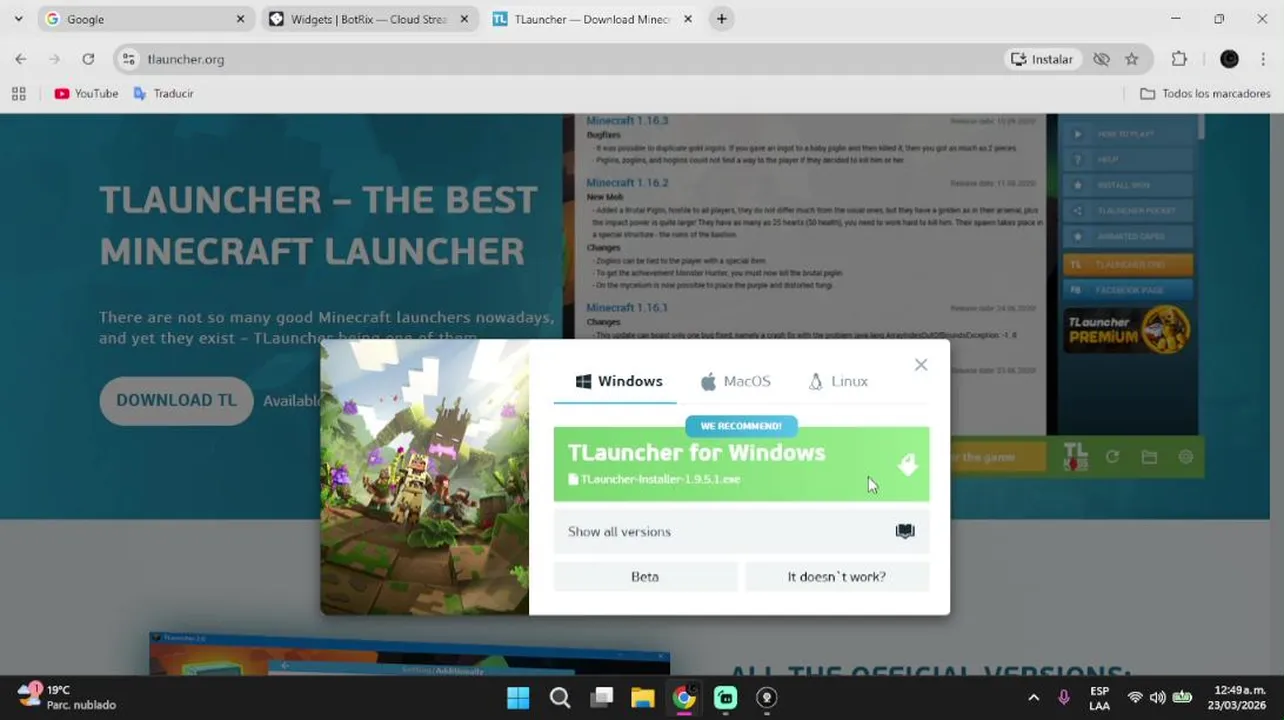Click the folder icon in launcher screenshot
The width and height of the screenshot is (1284, 720).
coord(1149,457)
